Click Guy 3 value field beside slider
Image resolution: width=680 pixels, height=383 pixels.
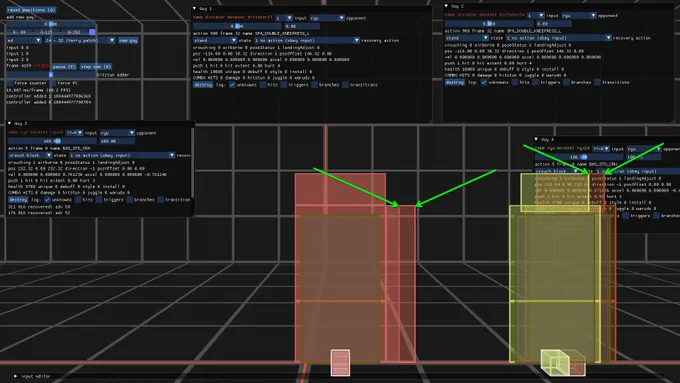click(117, 141)
